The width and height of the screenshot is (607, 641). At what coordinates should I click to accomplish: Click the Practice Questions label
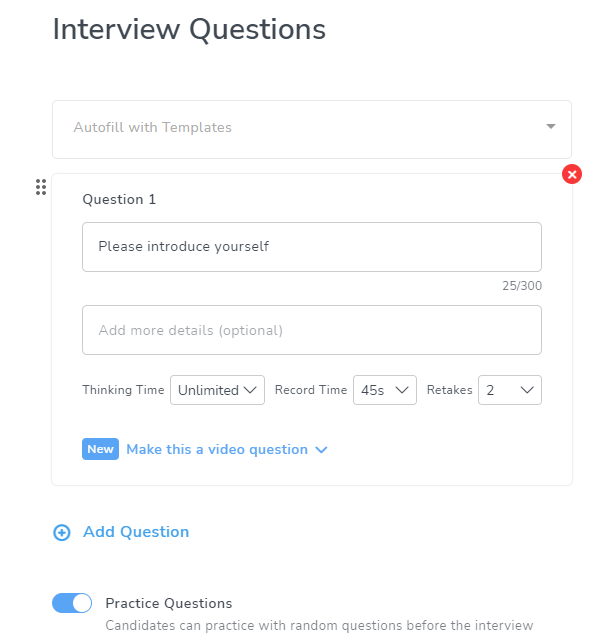coord(168,603)
